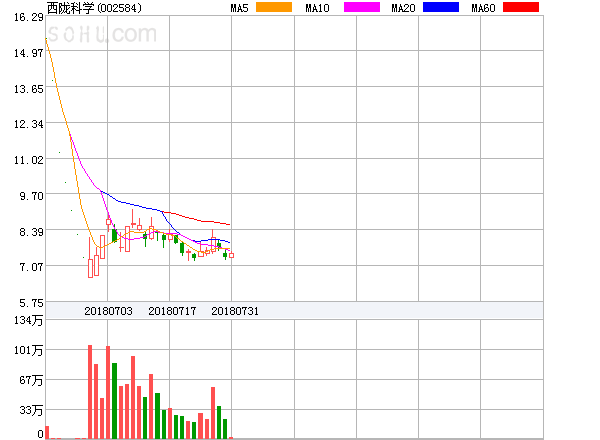The height and width of the screenshot is (440, 600).
Task: Click the 16.29 price axis label
Action: pos(29,17)
